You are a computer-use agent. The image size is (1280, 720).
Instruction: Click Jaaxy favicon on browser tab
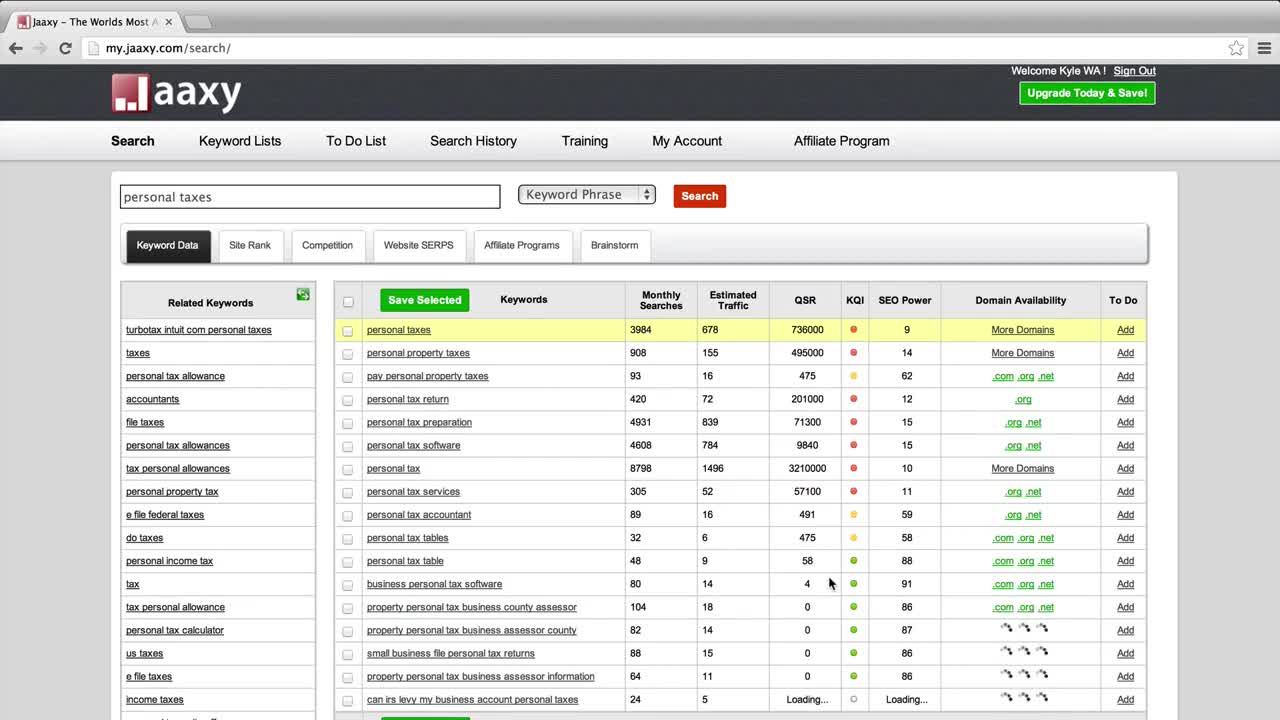(x=24, y=22)
